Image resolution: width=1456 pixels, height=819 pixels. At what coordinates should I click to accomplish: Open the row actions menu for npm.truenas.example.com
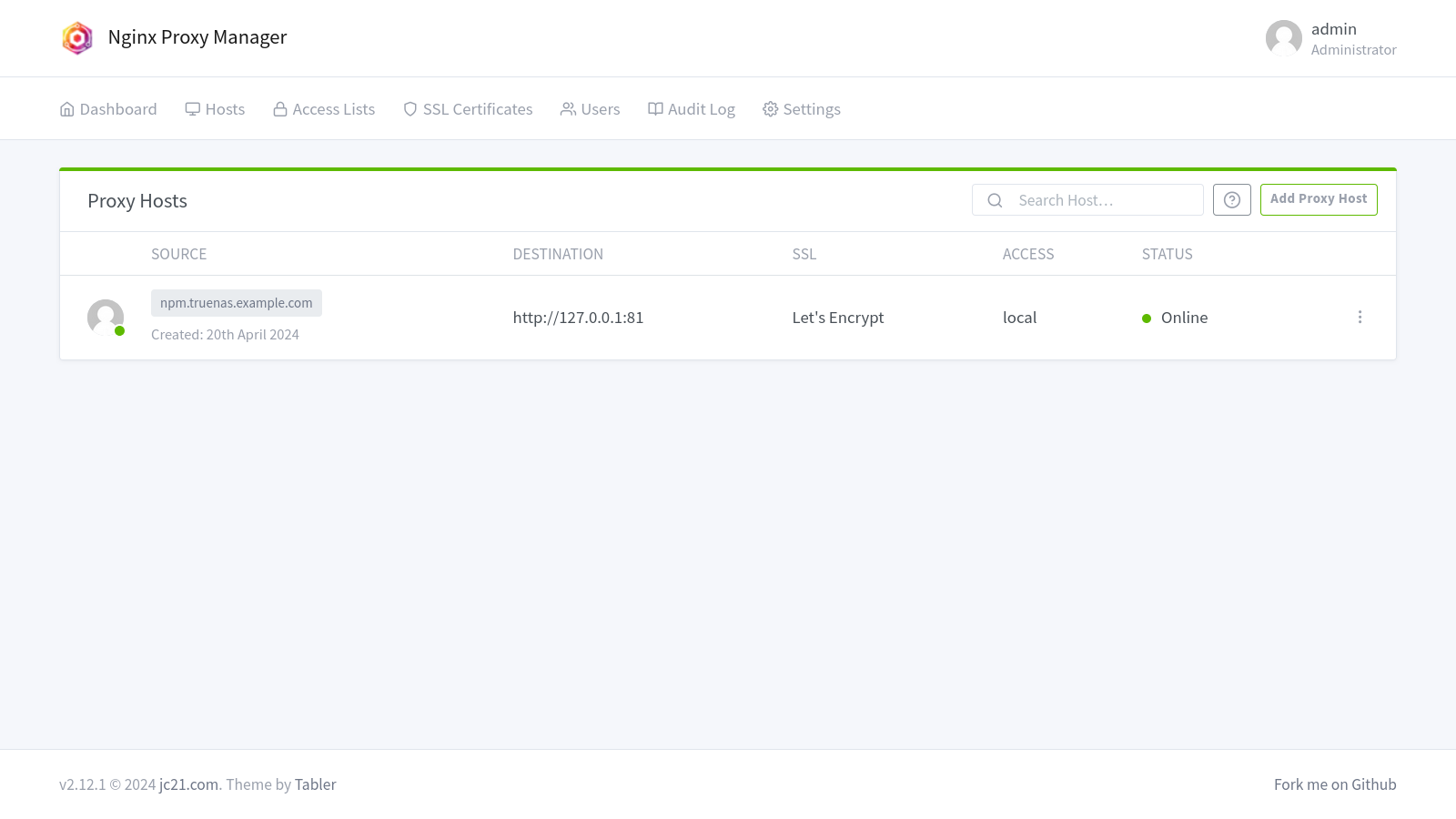pos(1360,317)
